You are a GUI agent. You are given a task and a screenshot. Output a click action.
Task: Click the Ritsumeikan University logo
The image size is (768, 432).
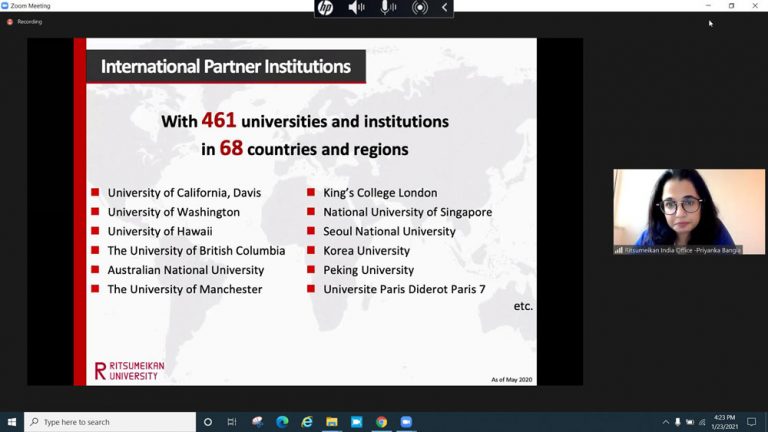click(129, 371)
